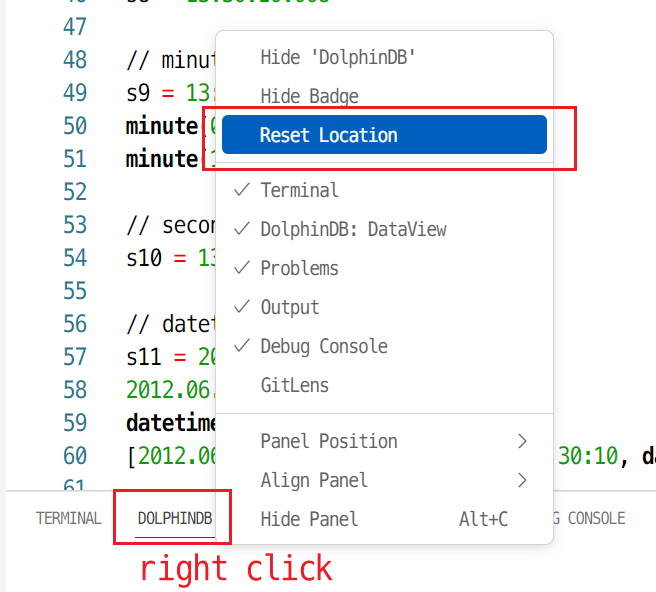Choose the Hide Badge menu entry
The height and width of the screenshot is (592, 656).
point(309,96)
